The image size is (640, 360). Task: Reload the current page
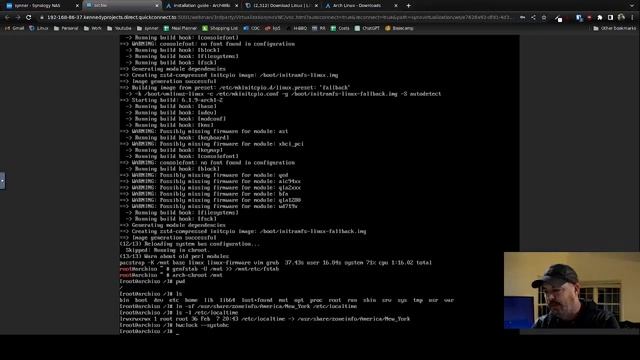coord(29,18)
